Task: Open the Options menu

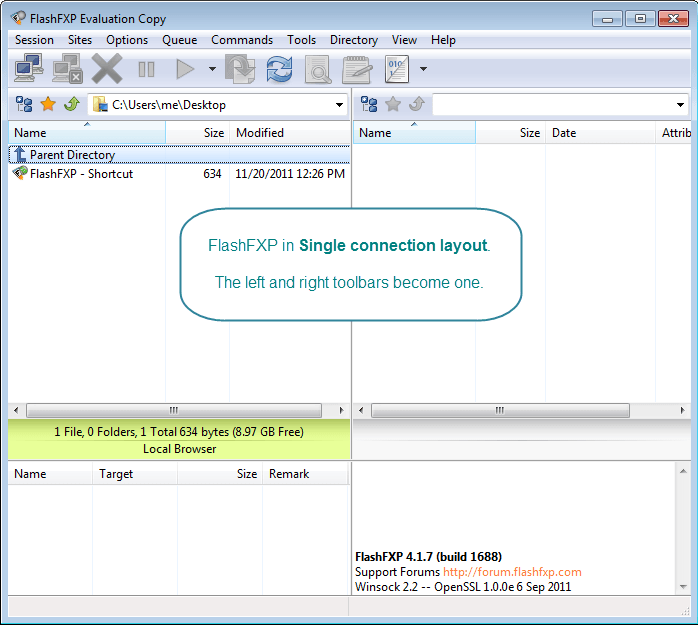Action: pyautogui.click(x=127, y=40)
